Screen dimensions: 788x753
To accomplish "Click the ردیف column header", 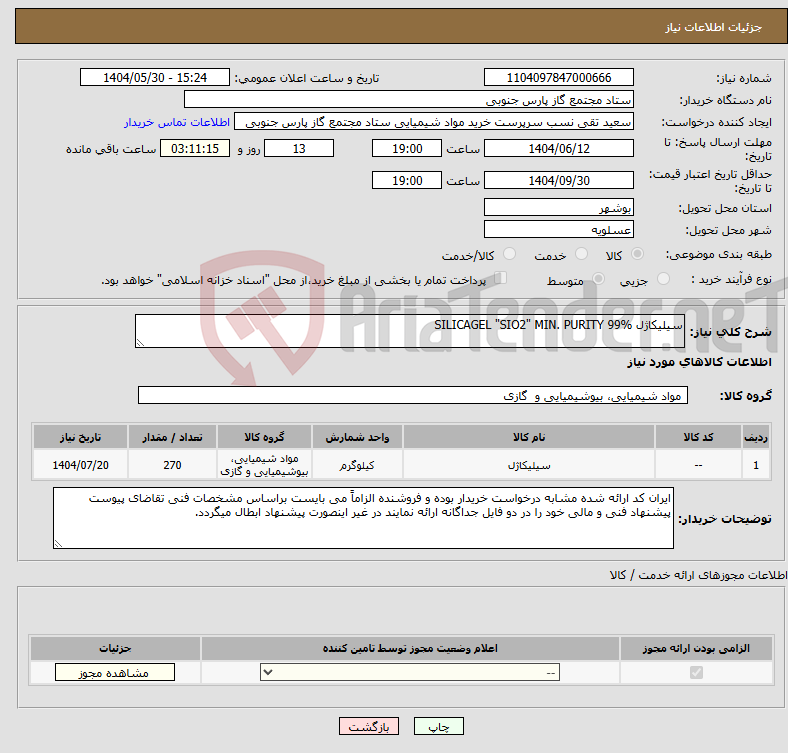I will [756, 437].
